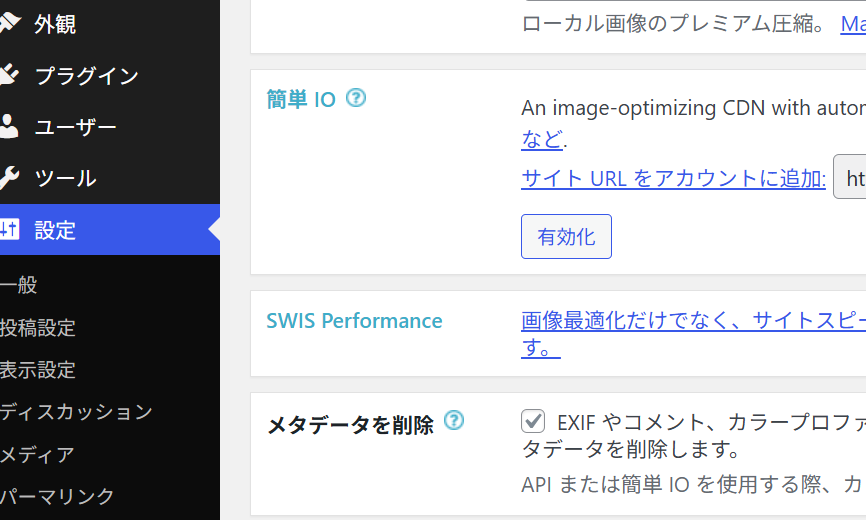The image size is (866, 520).
Task: Click the プラグイン plug icon
Action: point(8,75)
